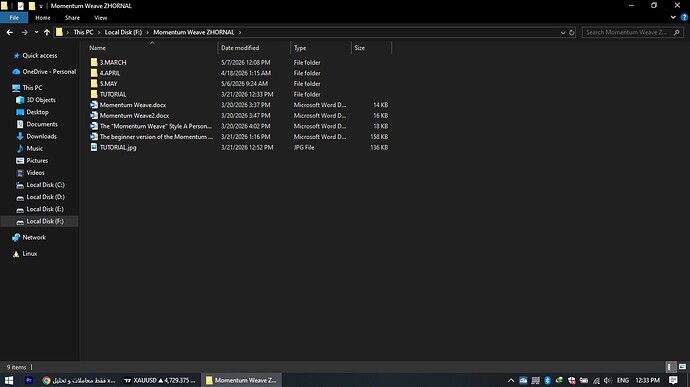Image resolution: width=690 pixels, height=387 pixels.
Task: Open the recent locations dropdown
Action: [37, 32]
